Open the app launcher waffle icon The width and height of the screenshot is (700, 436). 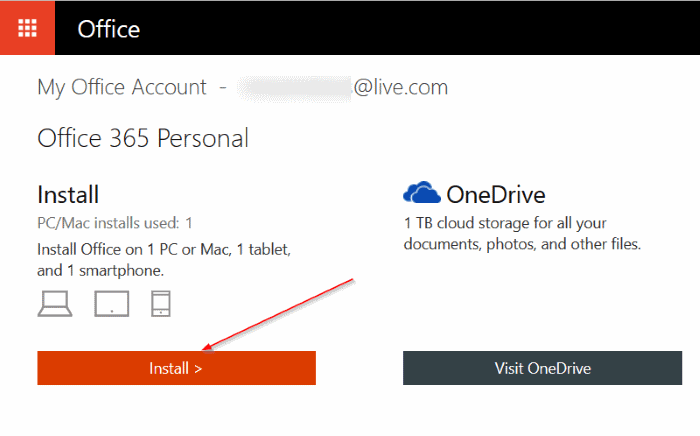(x=27, y=28)
